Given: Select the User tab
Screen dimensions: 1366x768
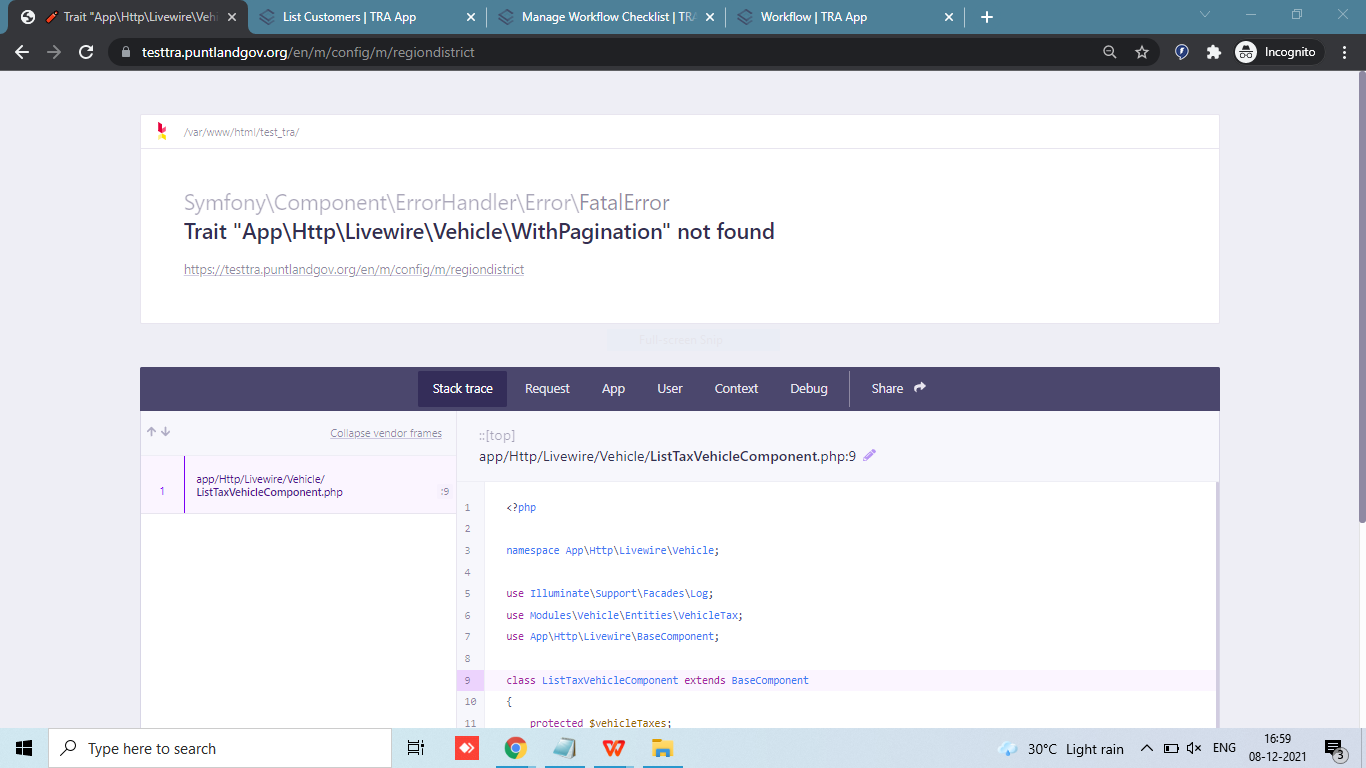Looking at the screenshot, I should click(x=670, y=389).
